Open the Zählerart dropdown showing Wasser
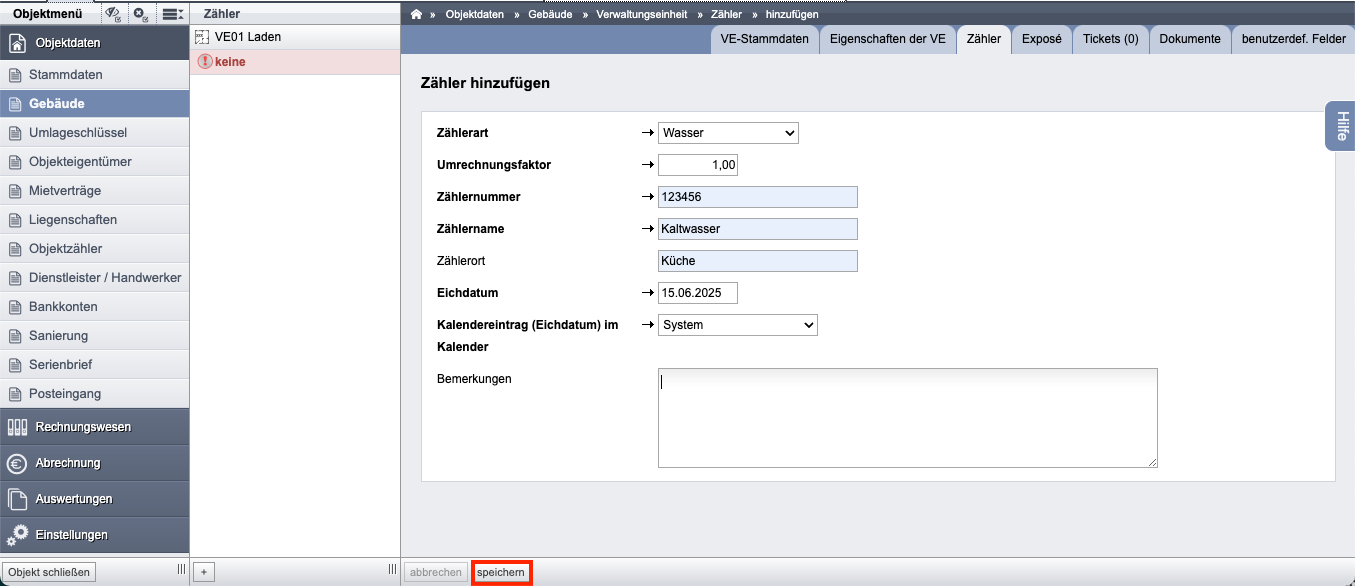This screenshot has width=1355, height=586. [728, 133]
